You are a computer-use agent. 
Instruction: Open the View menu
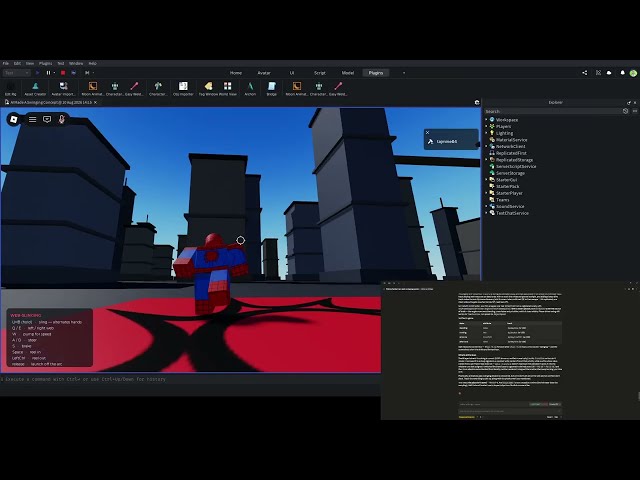pos(30,63)
